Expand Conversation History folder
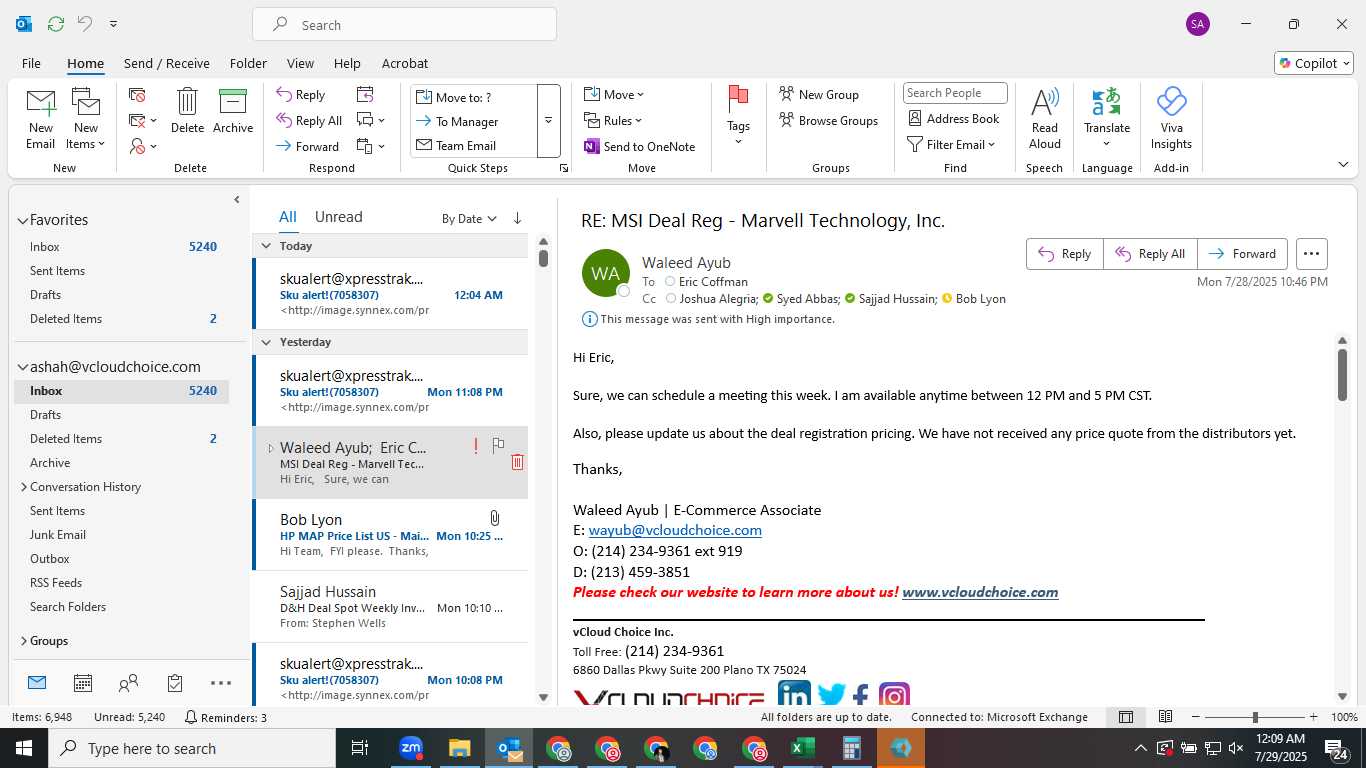This screenshot has height=768, width=1366. [x=24, y=487]
